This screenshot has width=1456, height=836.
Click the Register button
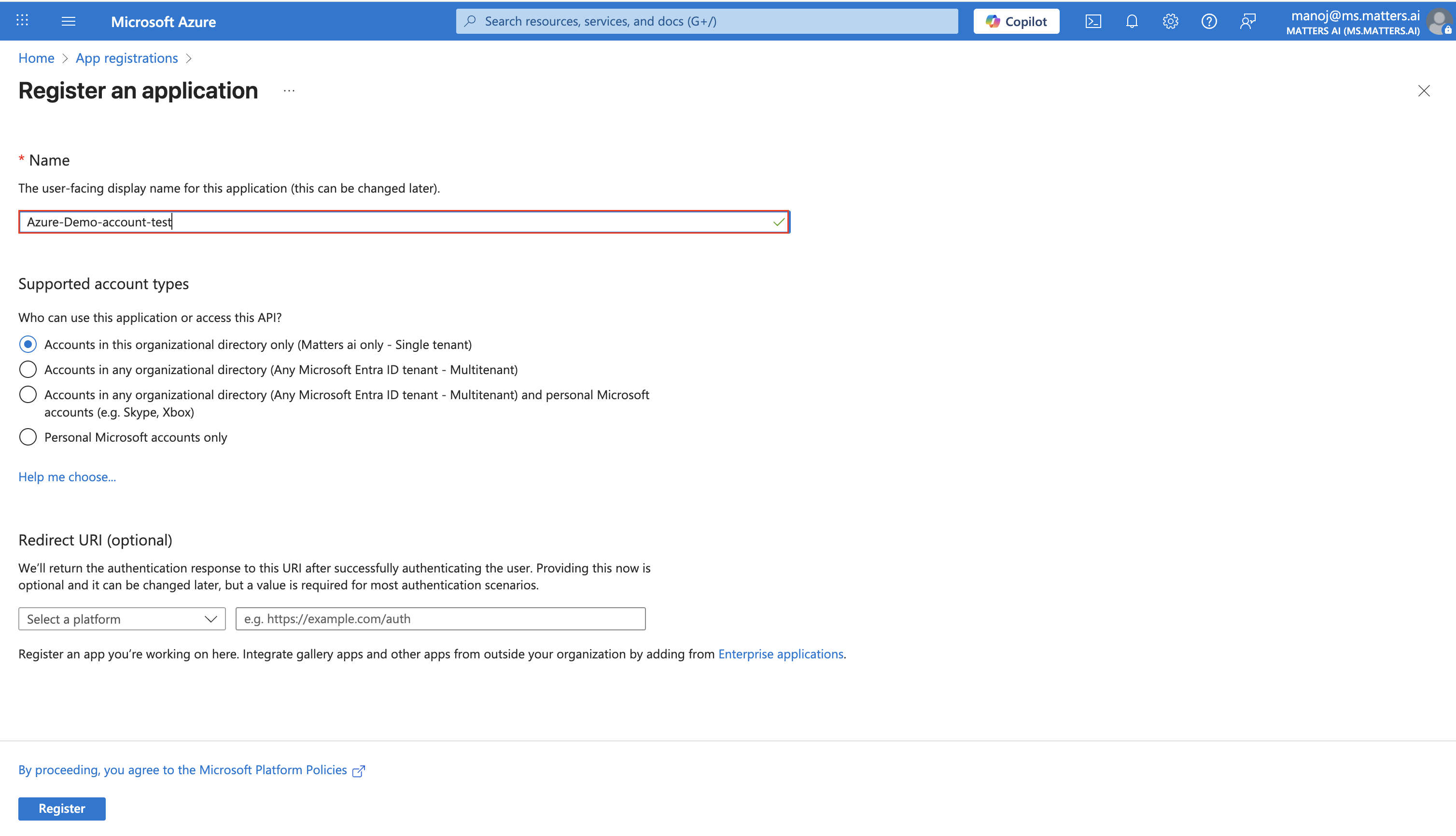pyautogui.click(x=62, y=808)
